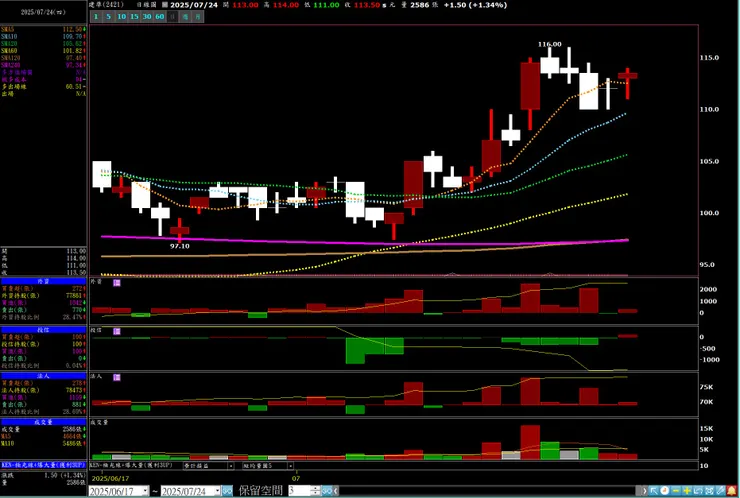Switch chart to 60-minute timeframe
Viewport: 740px width, 498px height.
pos(160,17)
